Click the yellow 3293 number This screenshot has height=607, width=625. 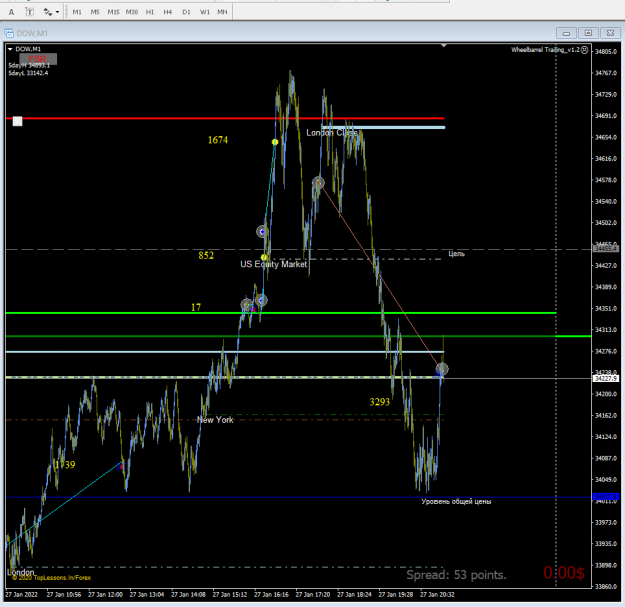(x=379, y=402)
